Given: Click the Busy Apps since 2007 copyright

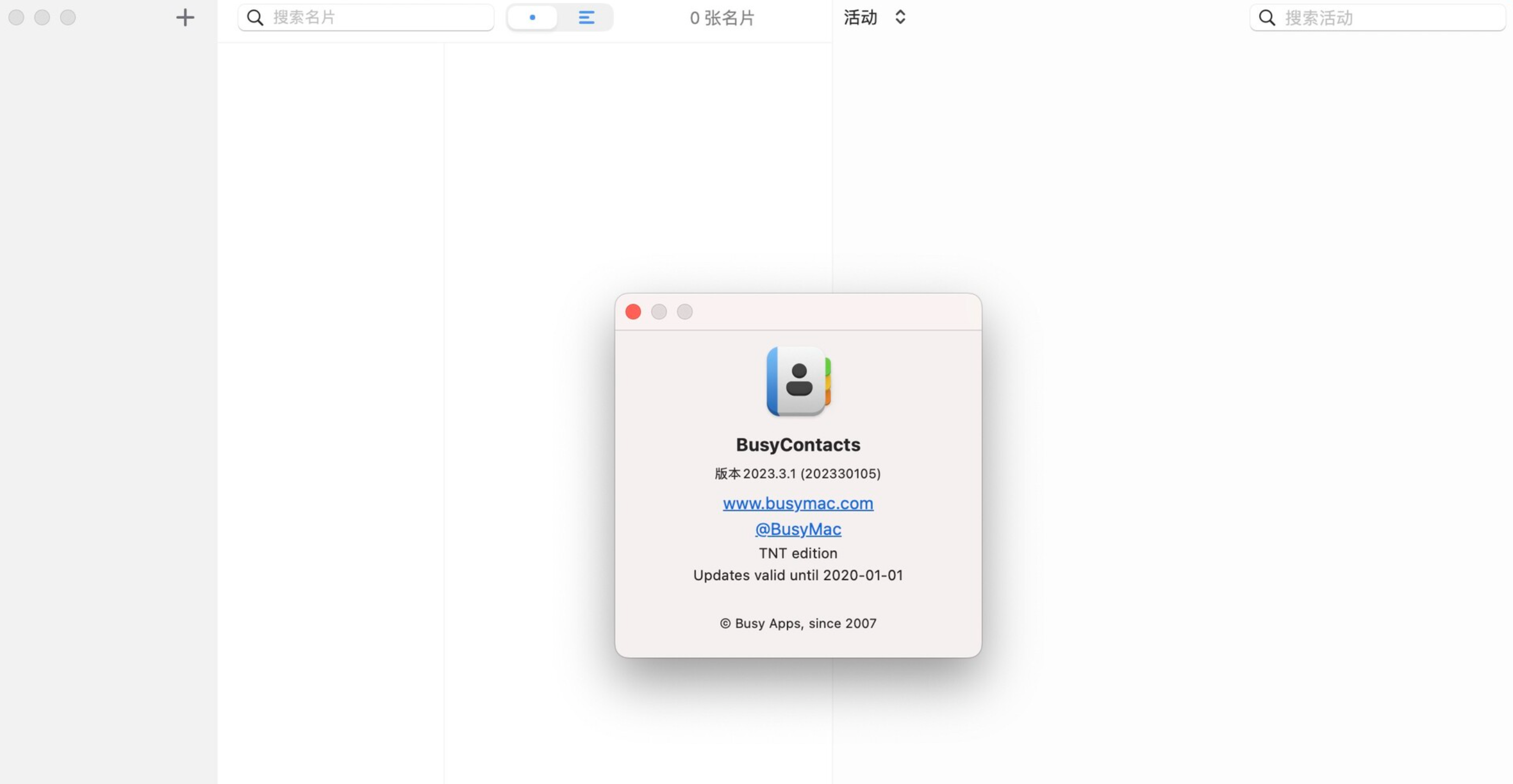Looking at the screenshot, I should point(798,623).
